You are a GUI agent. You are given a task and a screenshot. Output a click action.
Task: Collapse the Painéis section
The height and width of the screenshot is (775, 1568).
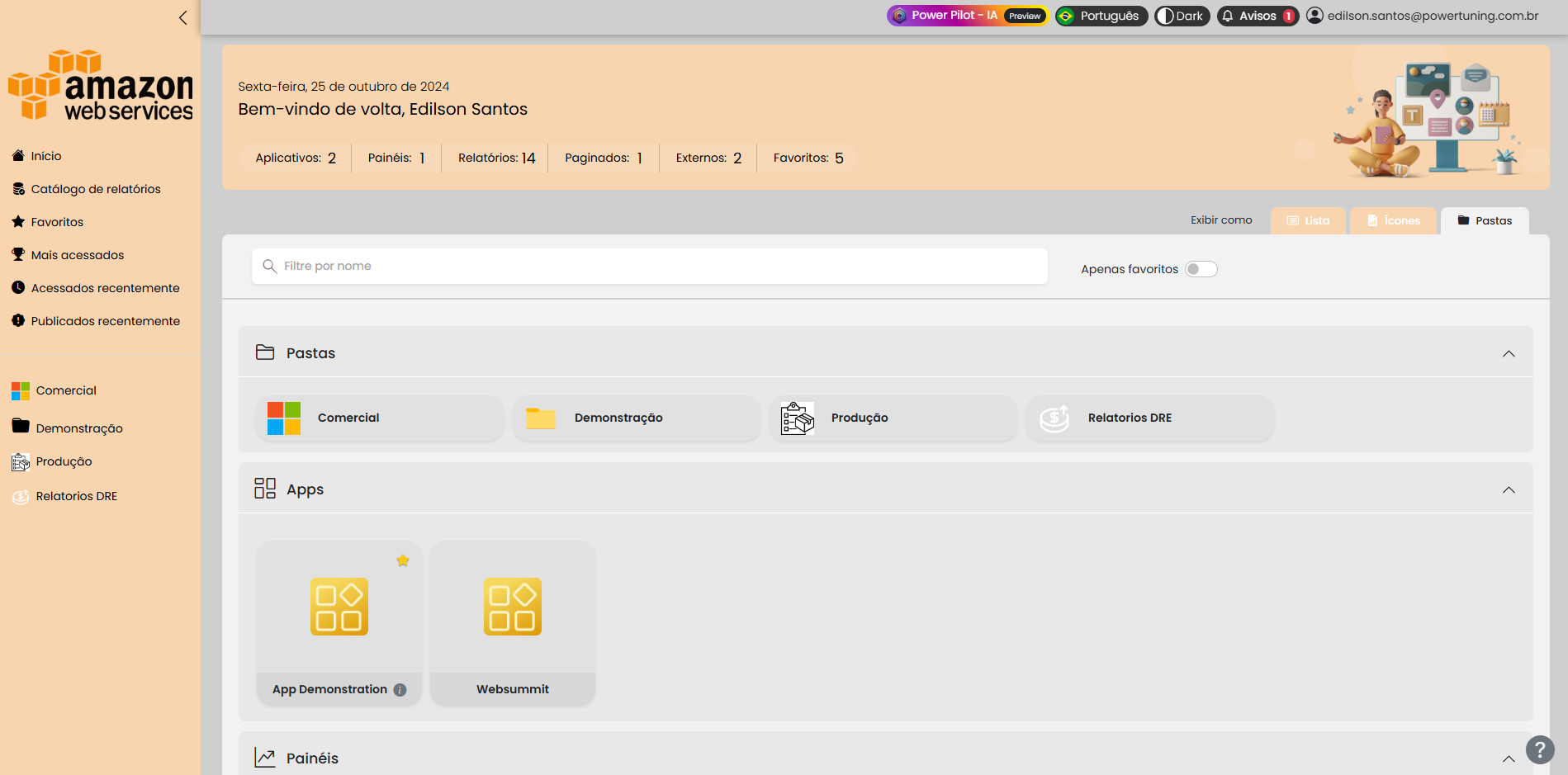(1508, 758)
